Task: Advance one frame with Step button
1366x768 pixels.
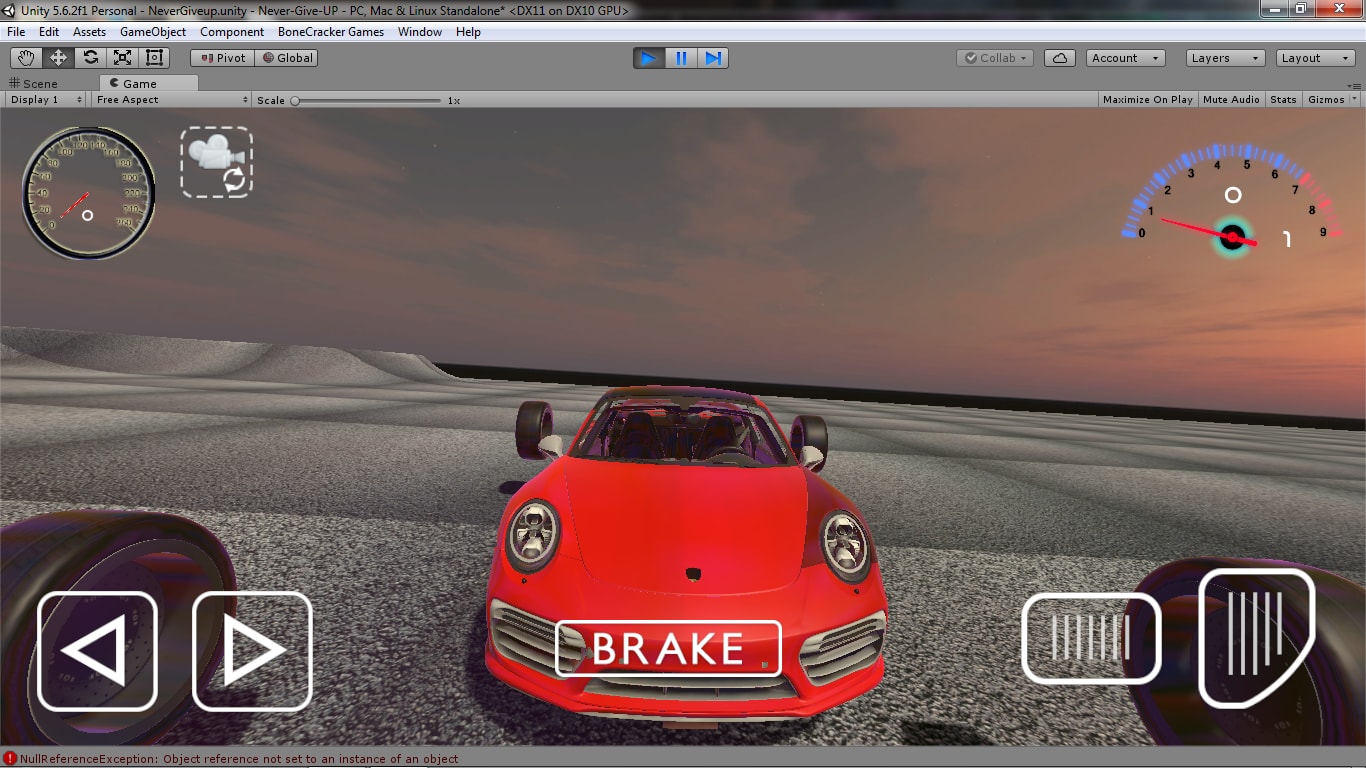Action: tap(713, 58)
